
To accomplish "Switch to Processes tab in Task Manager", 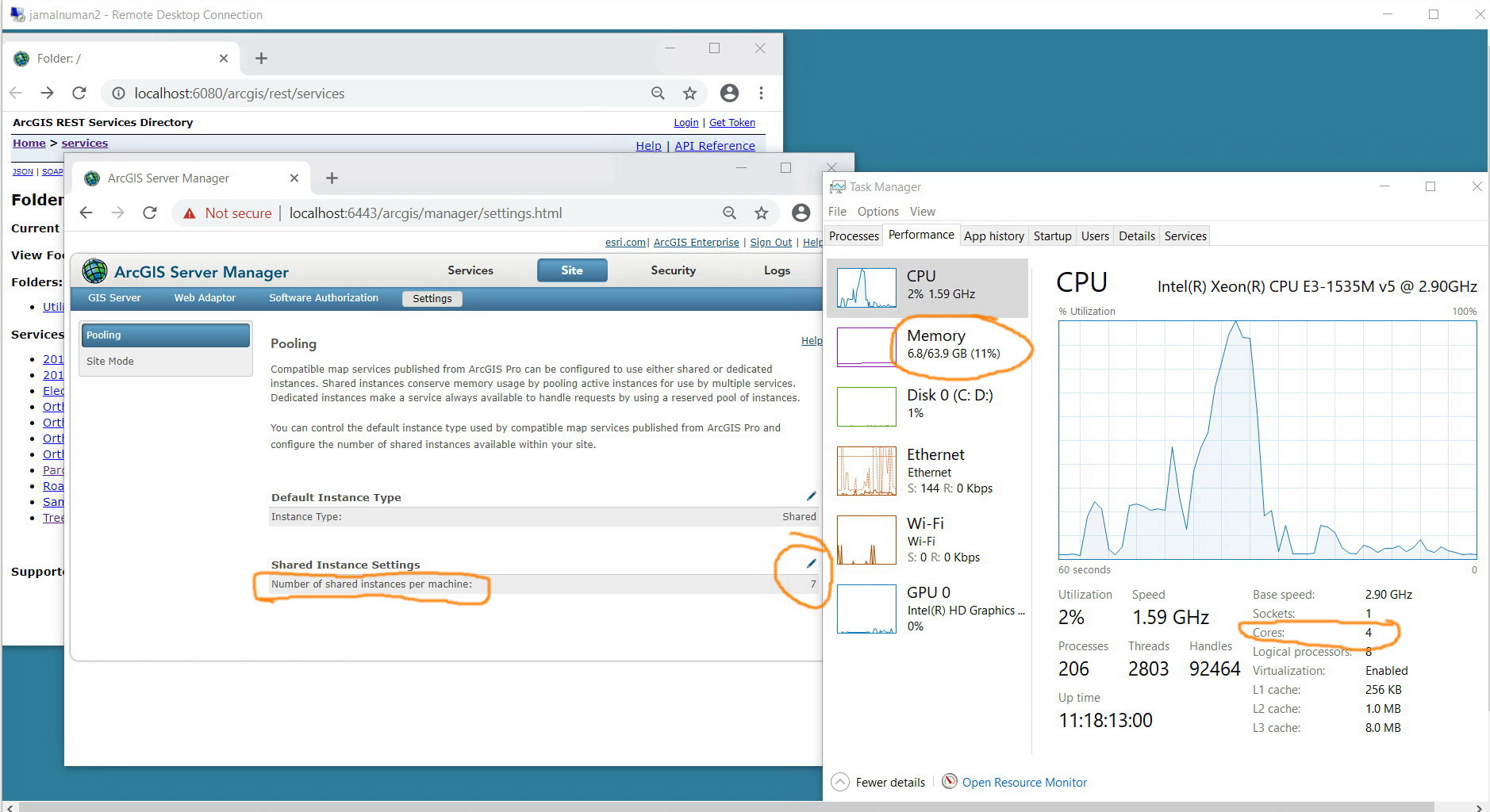I will (x=854, y=236).
